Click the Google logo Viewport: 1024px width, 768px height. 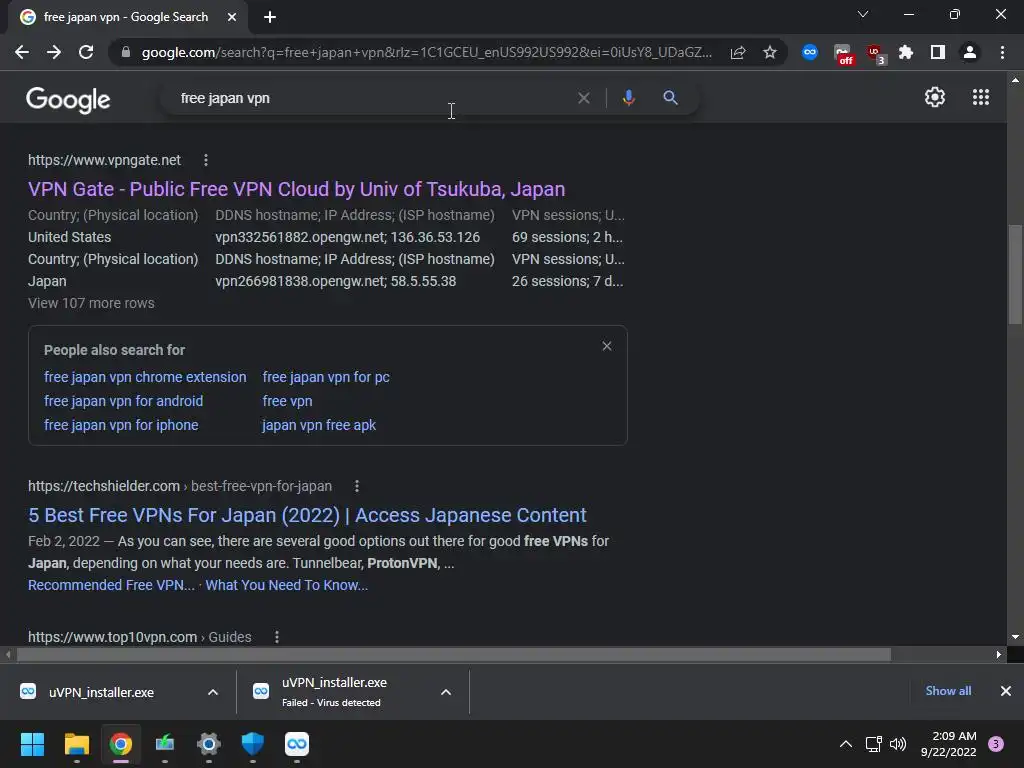click(x=69, y=100)
